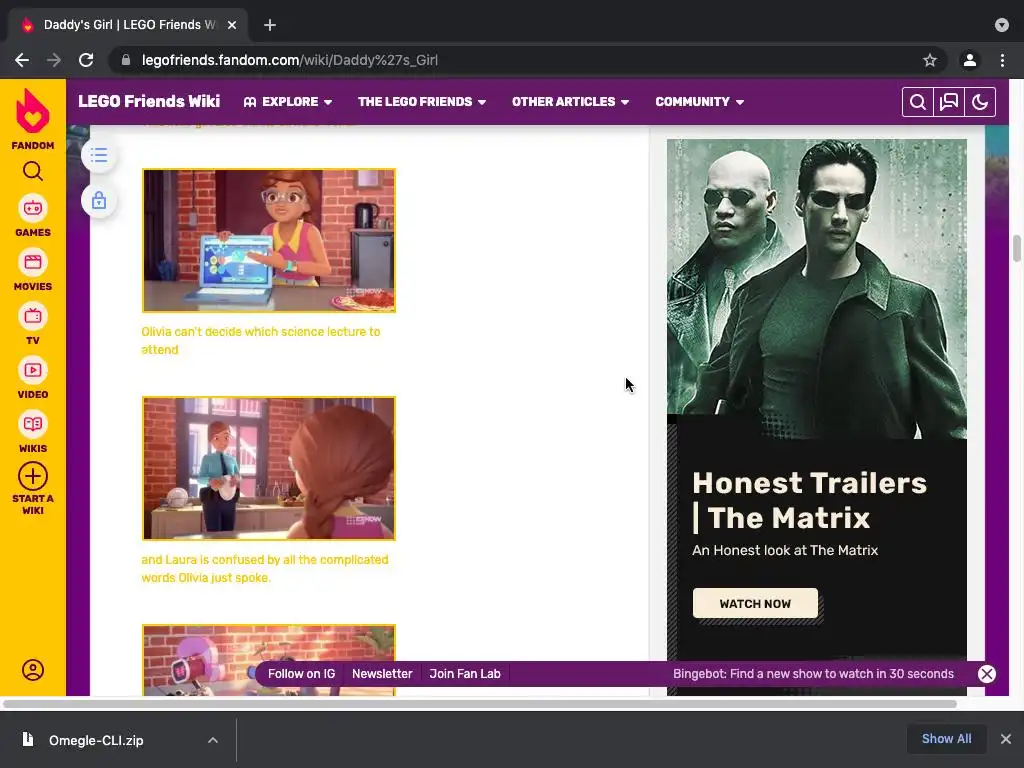Viewport: 1024px width, 768px height.
Task: View site security lock information
Action: (x=126, y=60)
